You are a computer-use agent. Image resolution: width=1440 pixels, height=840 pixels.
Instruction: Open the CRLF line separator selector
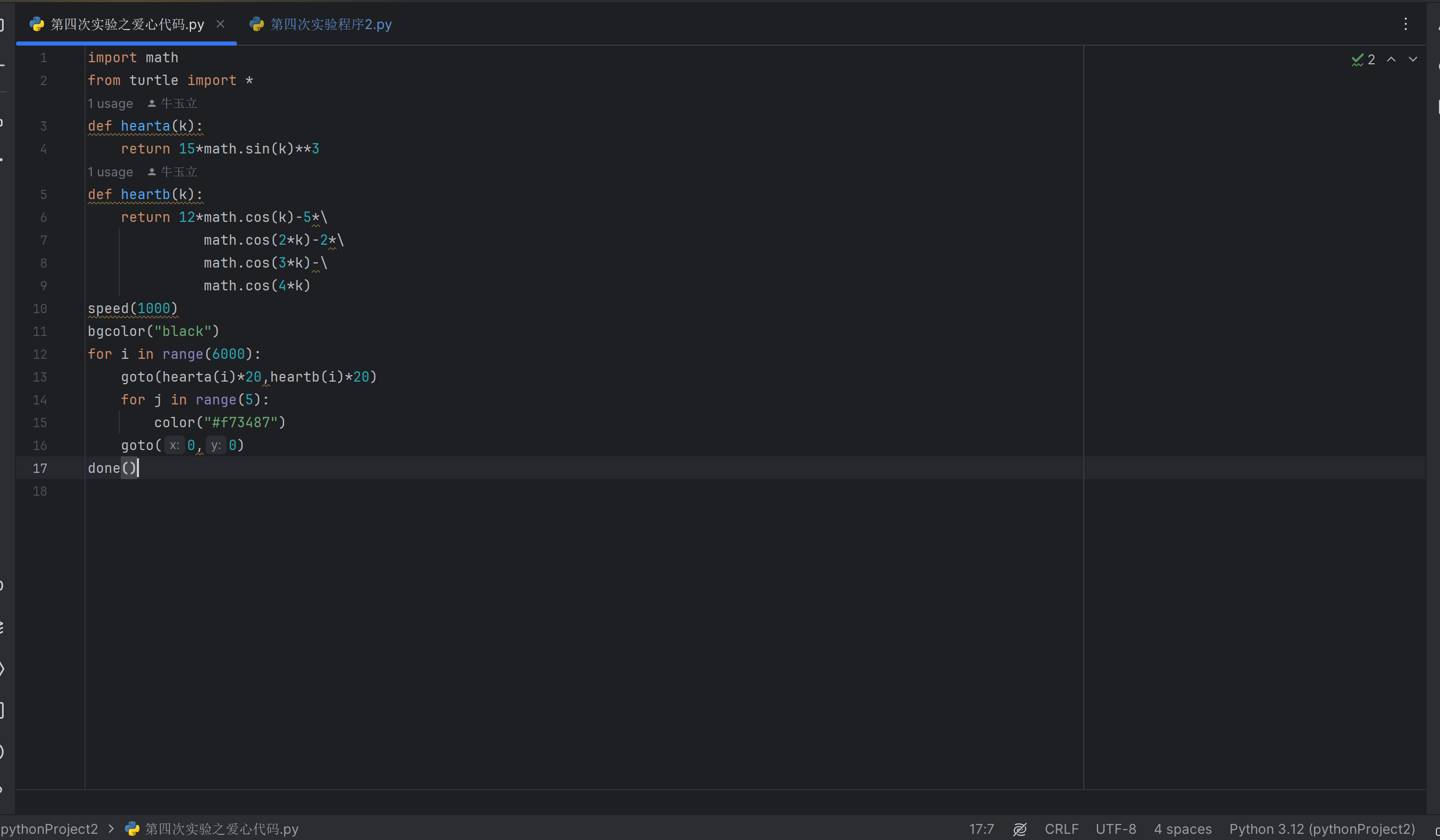1061,829
